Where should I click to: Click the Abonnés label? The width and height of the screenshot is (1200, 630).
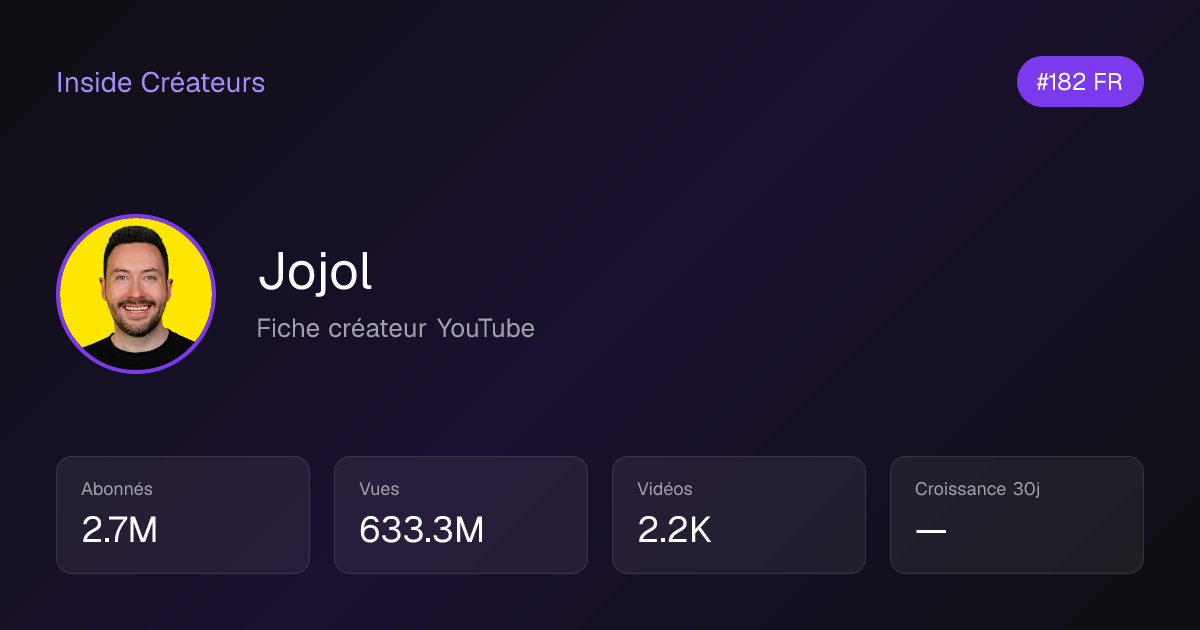117,489
